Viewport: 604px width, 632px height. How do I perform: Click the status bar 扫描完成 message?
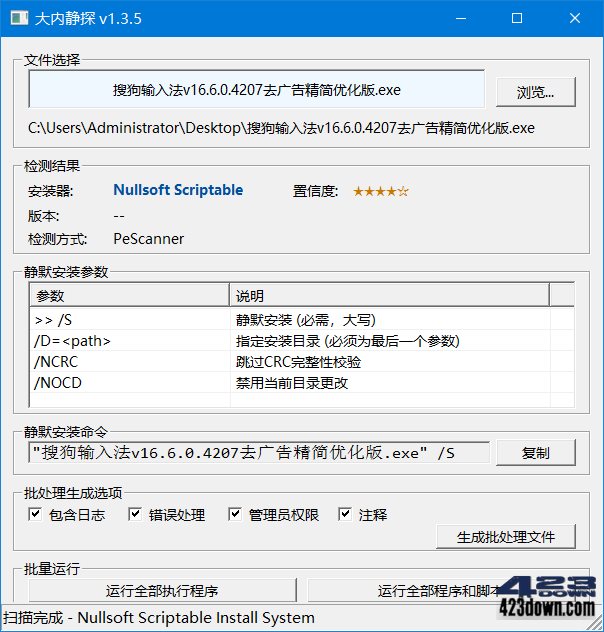pyautogui.click(x=159, y=617)
